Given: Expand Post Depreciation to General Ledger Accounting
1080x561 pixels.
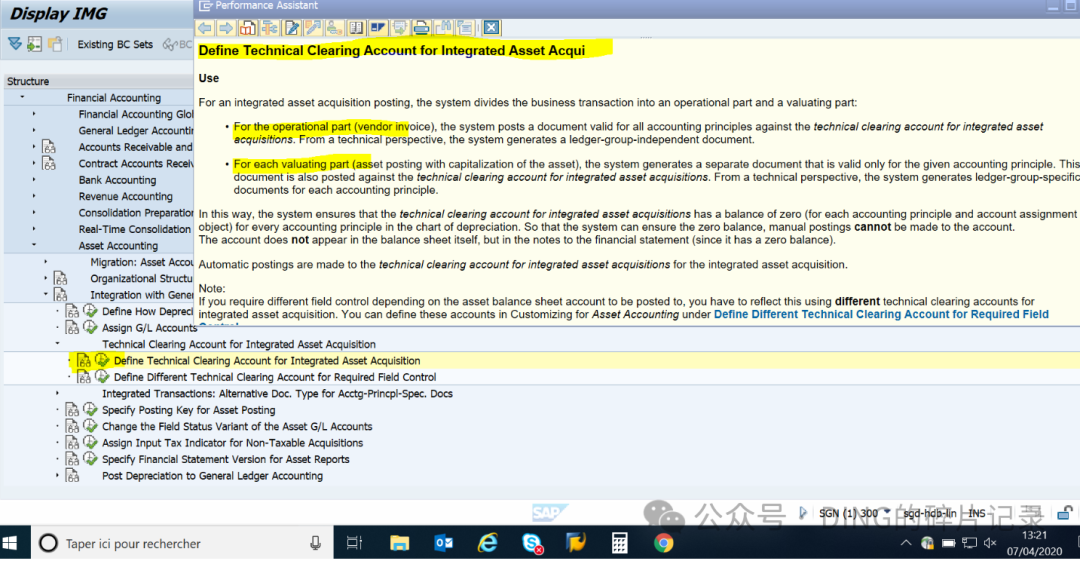Looking at the screenshot, I should coord(57,475).
